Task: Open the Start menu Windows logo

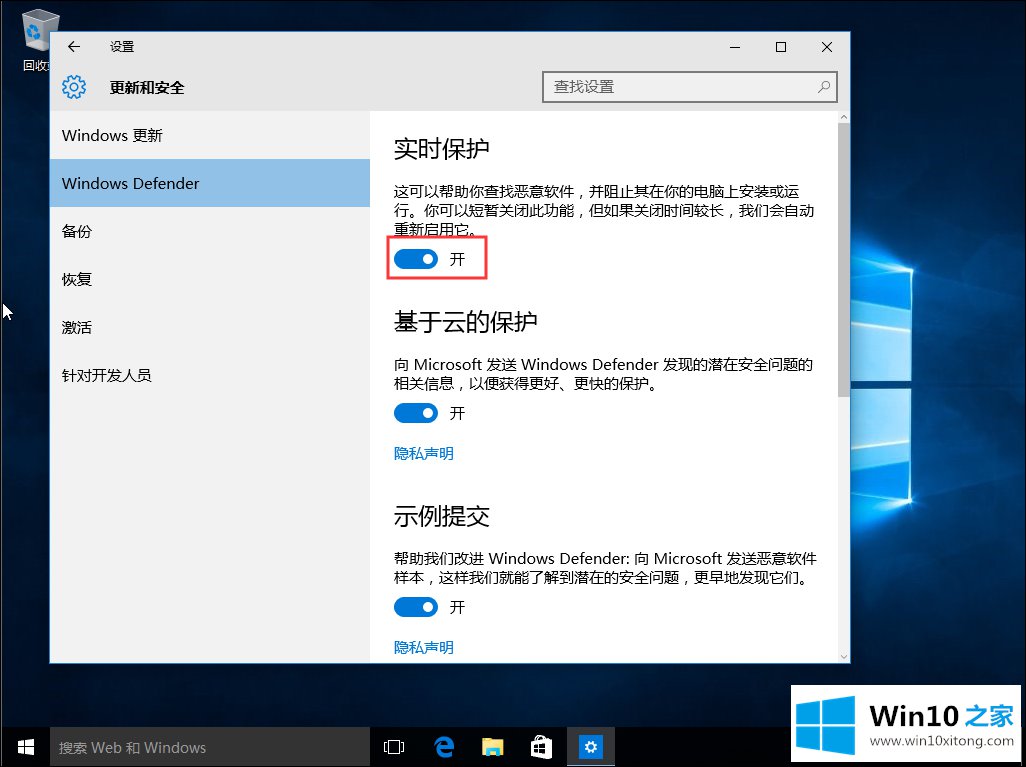Action: pos(26,747)
